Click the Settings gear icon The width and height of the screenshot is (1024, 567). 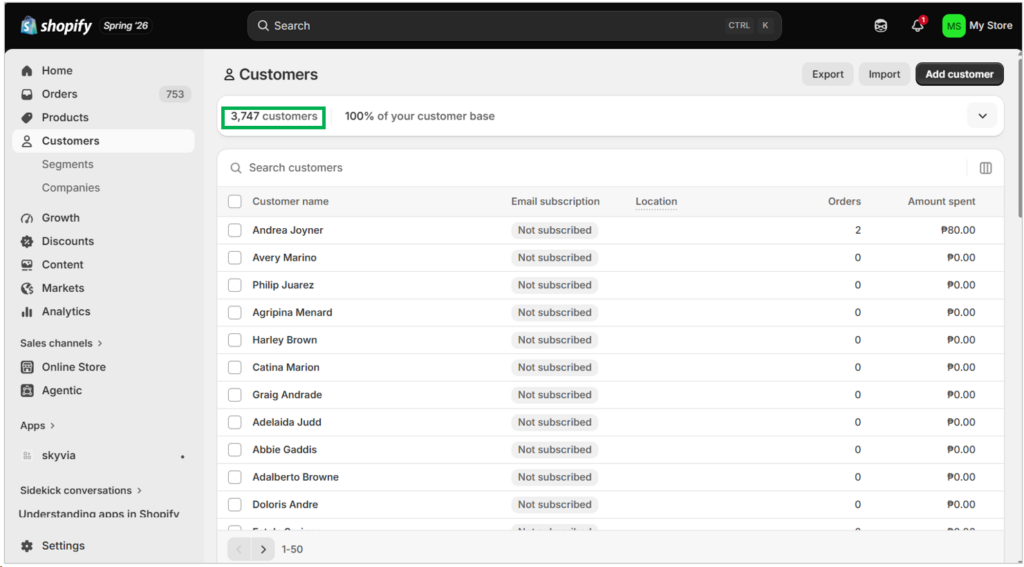pyautogui.click(x=27, y=546)
